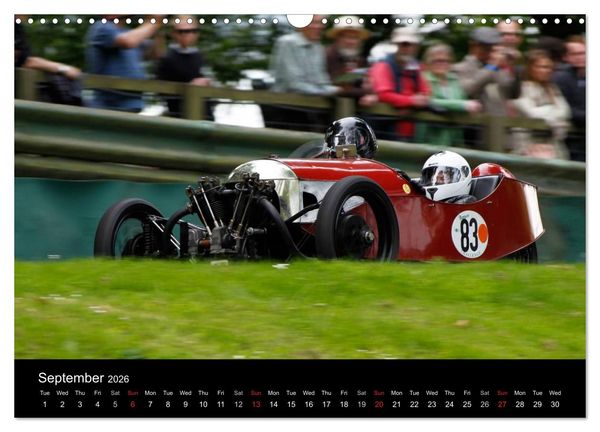Select date 15 in the calendar strip

pos(291,404)
